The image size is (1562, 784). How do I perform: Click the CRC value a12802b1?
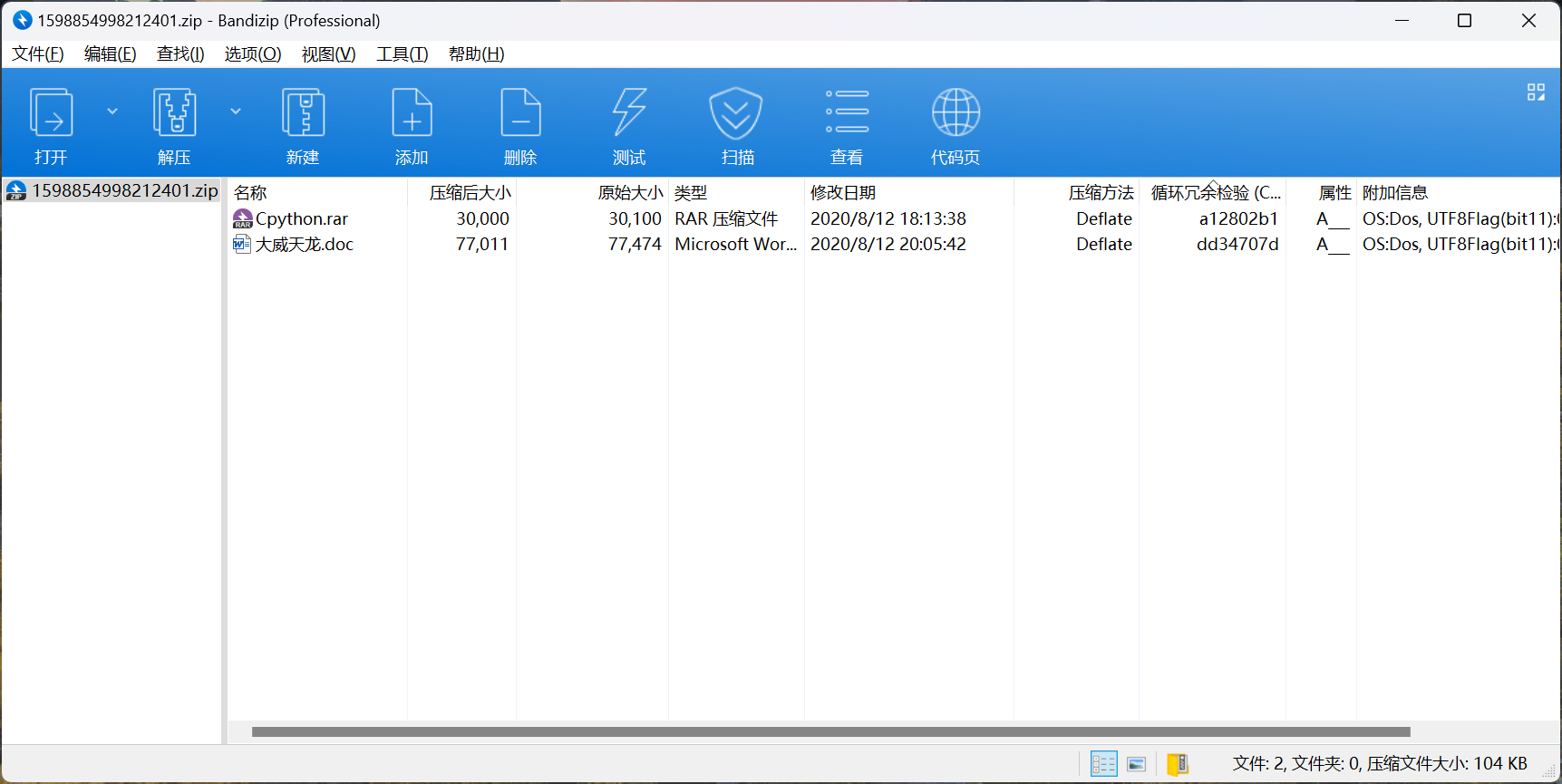1238,218
